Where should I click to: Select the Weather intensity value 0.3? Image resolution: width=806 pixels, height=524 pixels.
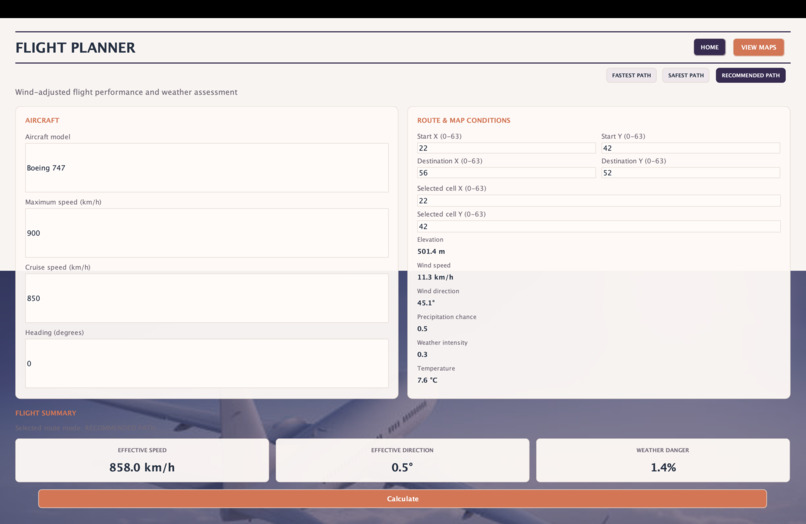point(422,354)
